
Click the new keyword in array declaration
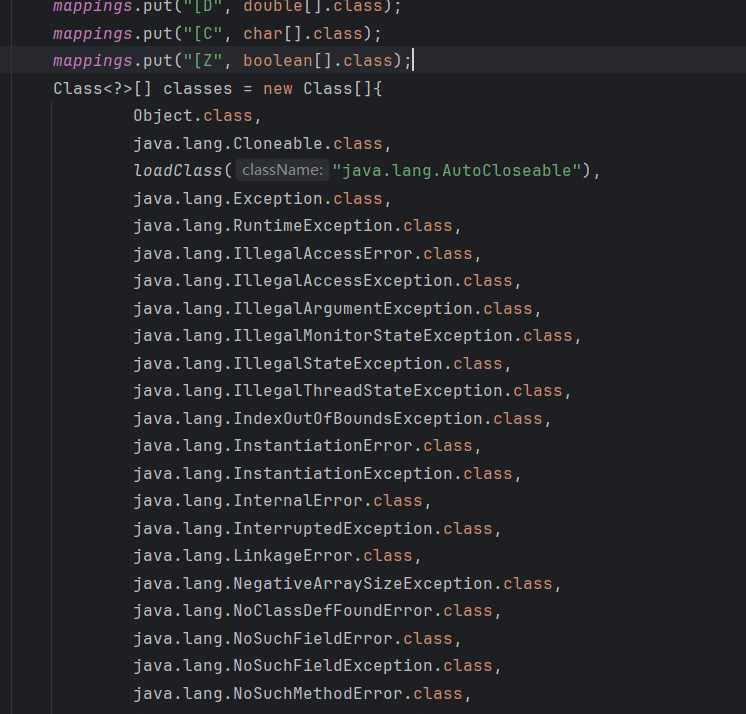[x=278, y=88]
